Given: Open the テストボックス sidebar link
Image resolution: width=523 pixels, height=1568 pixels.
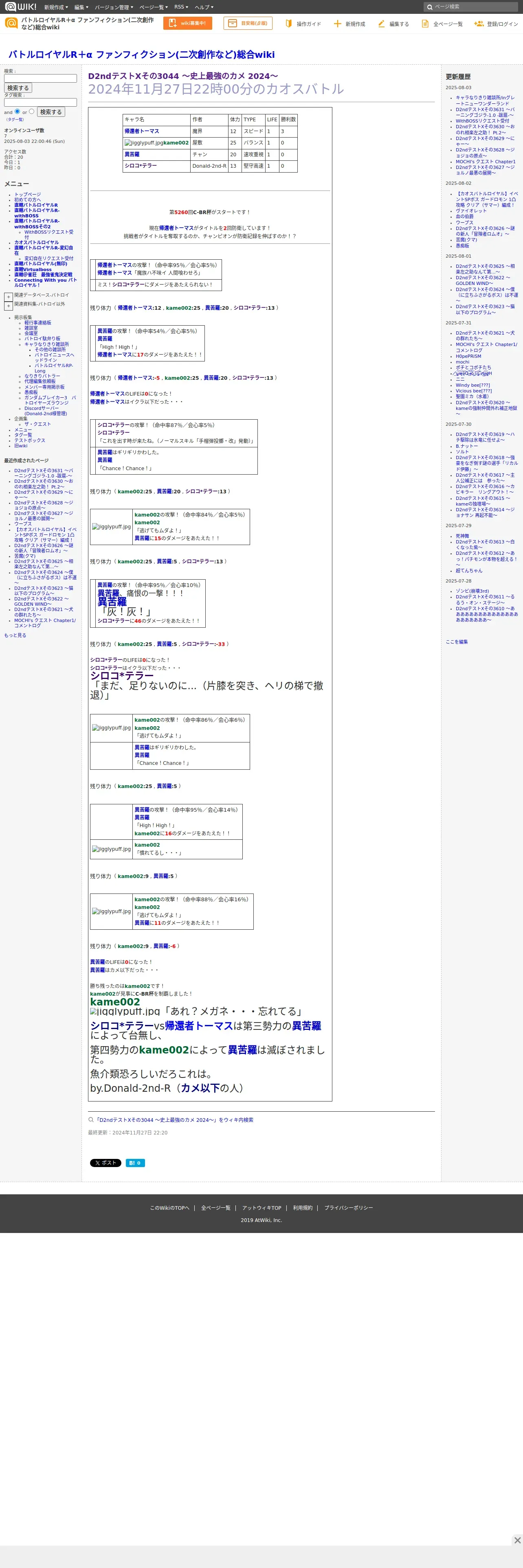Looking at the screenshot, I should point(30,441).
